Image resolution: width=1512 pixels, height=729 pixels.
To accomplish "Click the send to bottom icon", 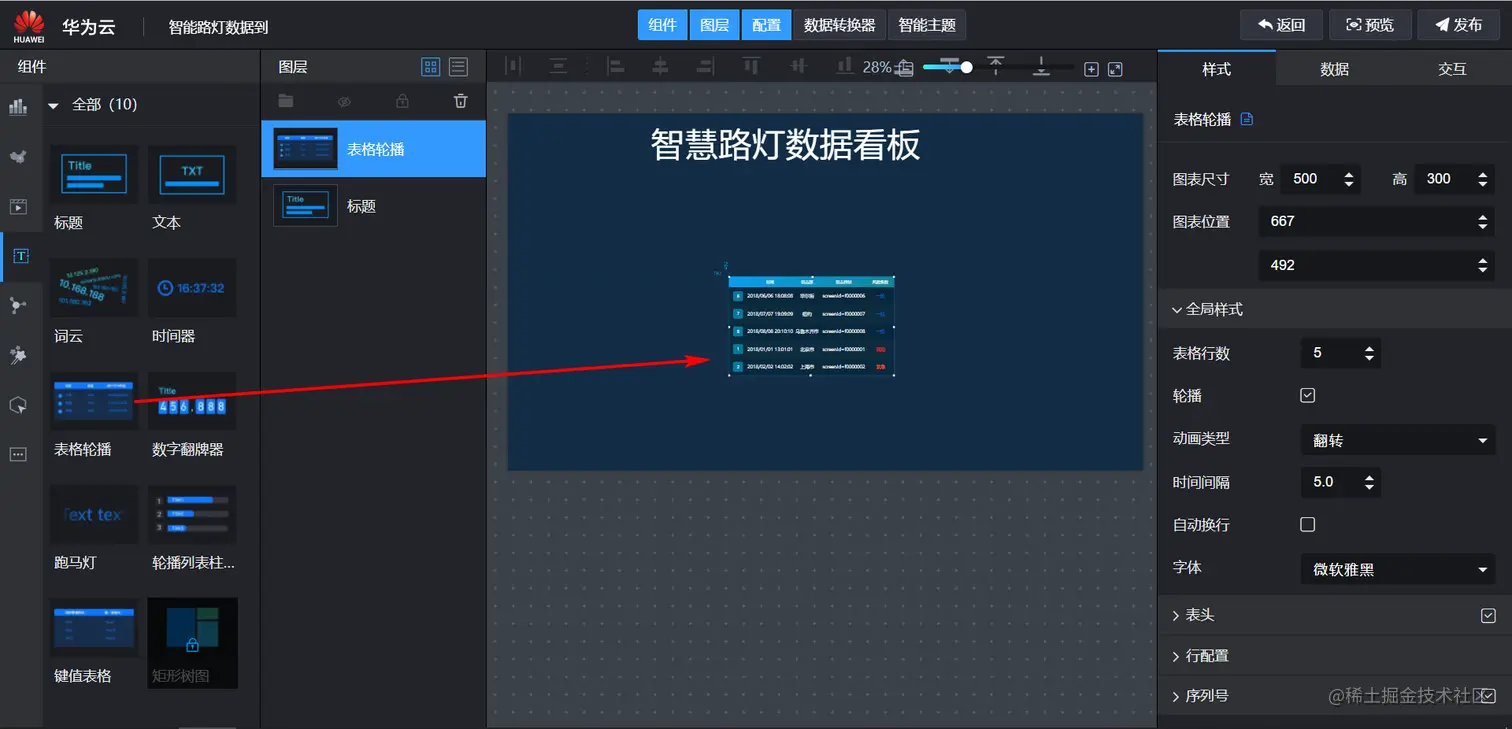I will [1041, 67].
